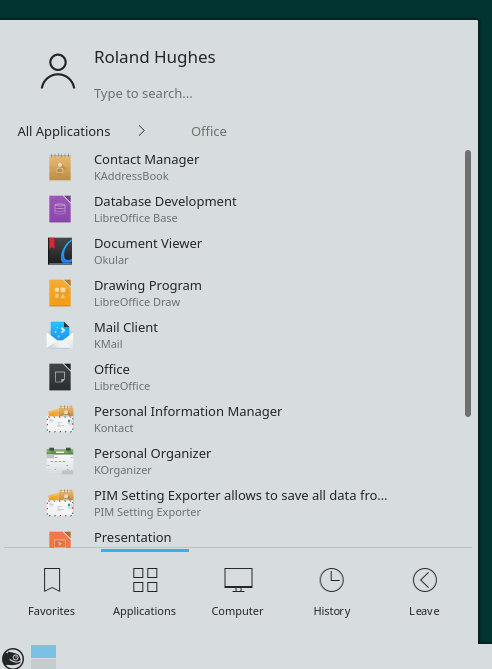Select the Presentation entry text
The width and height of the screenshot is (492, 669).
133,538
